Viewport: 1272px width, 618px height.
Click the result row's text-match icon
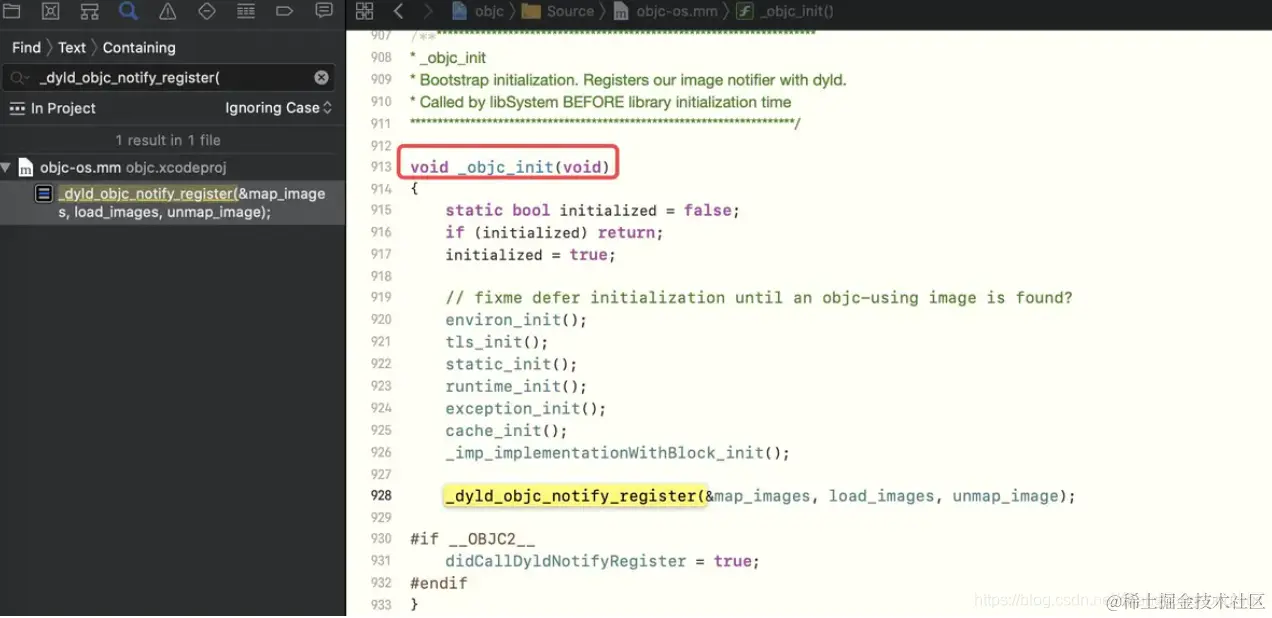[x=44, y=194]
